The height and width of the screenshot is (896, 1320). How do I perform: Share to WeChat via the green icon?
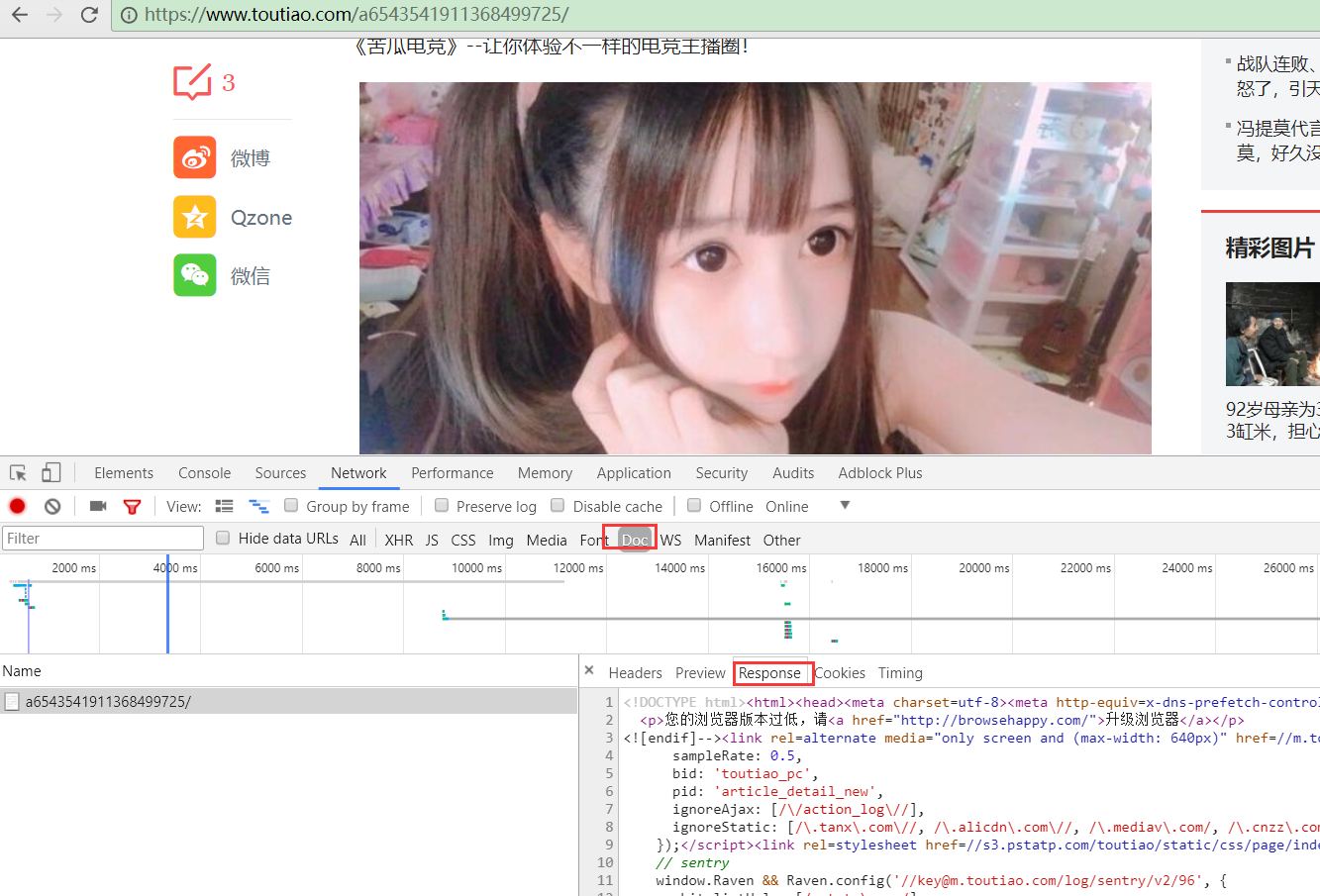click(195, 275)
